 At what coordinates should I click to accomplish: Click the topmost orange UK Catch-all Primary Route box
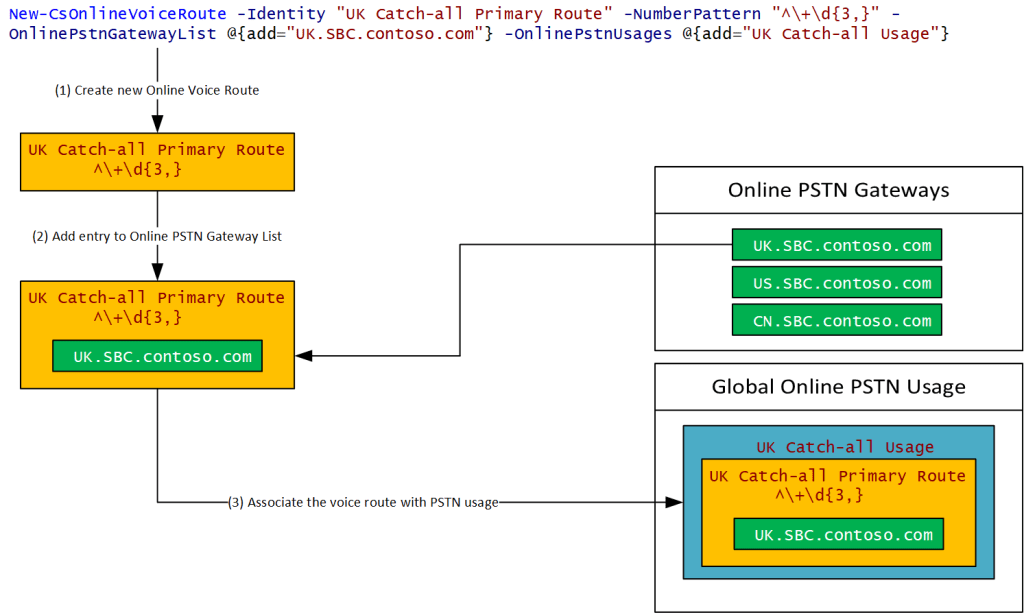pyautogui.click(x=157, y=161)
